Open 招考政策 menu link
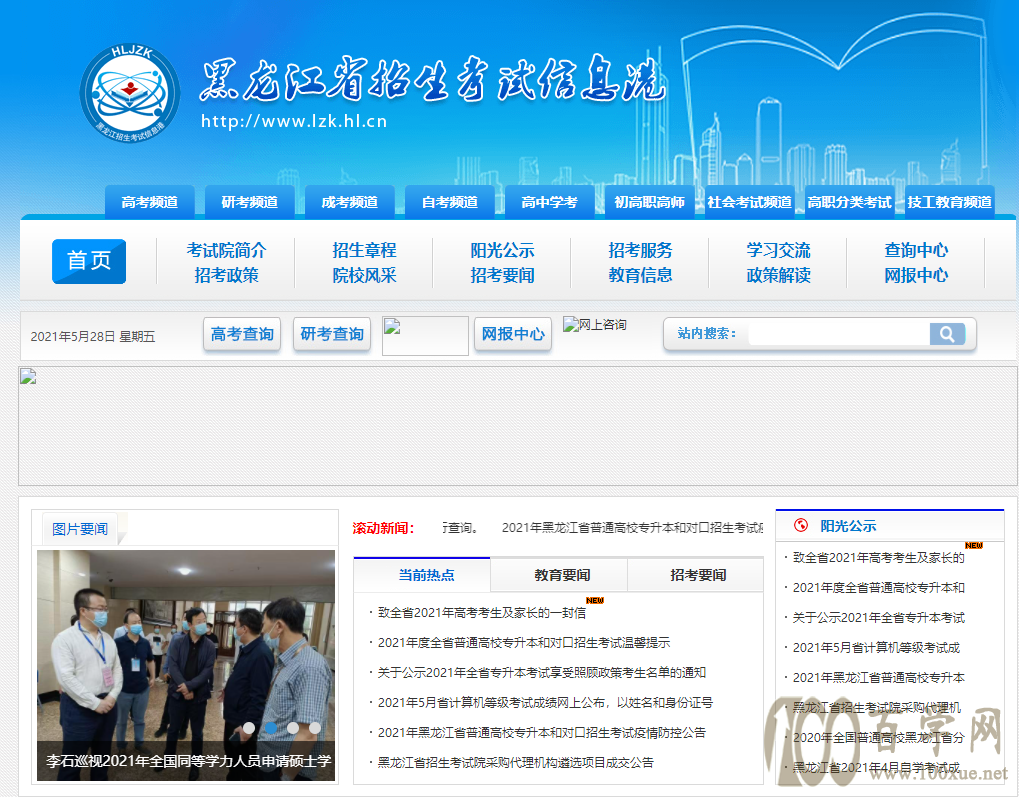This screenshot has width=1019, height=797. 226,276
